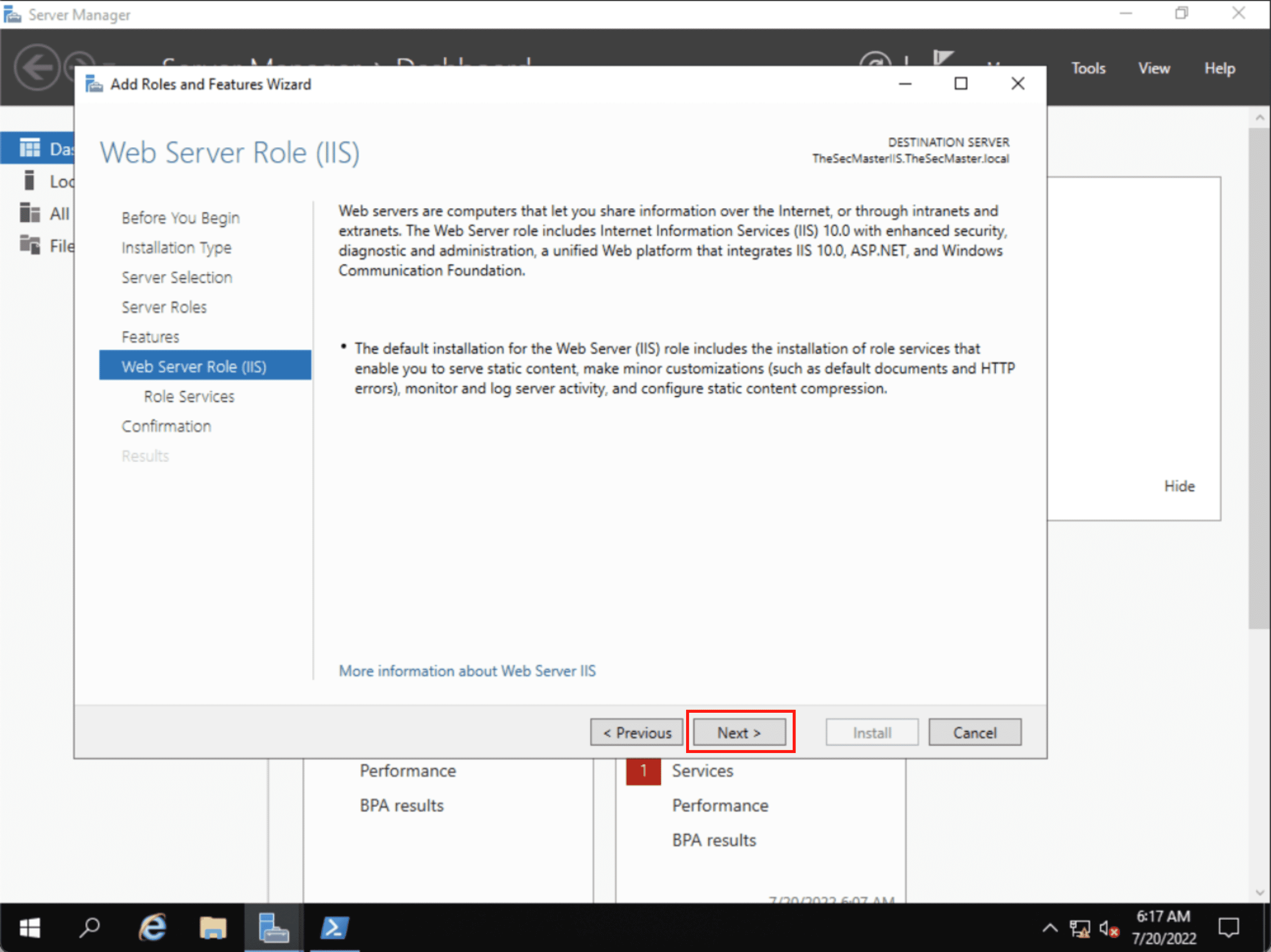Click the notifications flag icon in Server Manager
This screenshot has height=952, width=1271.
(943, 58)
